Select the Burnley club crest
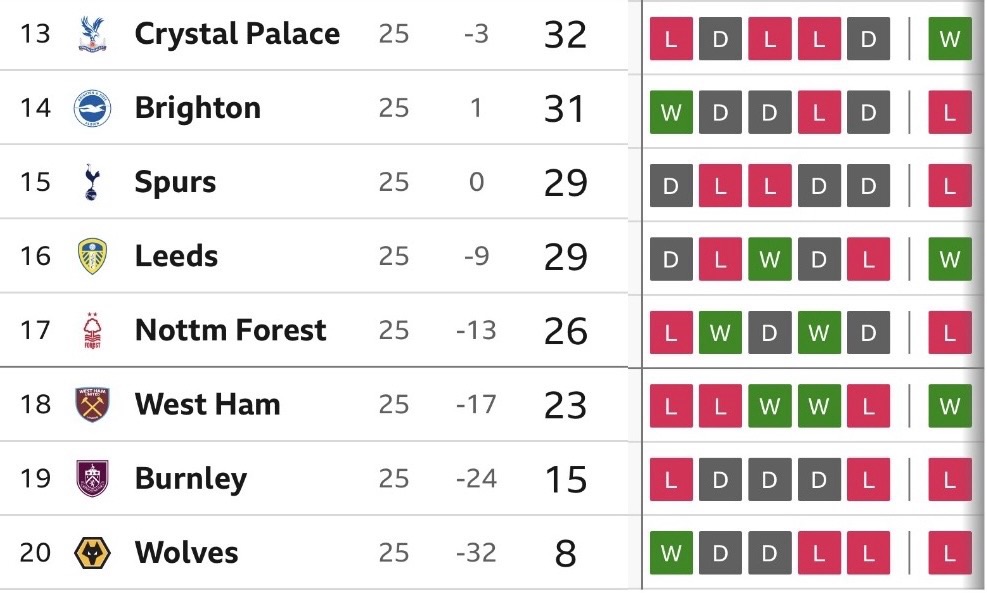This screenshot has width=987, height=593. coord(92,479)
